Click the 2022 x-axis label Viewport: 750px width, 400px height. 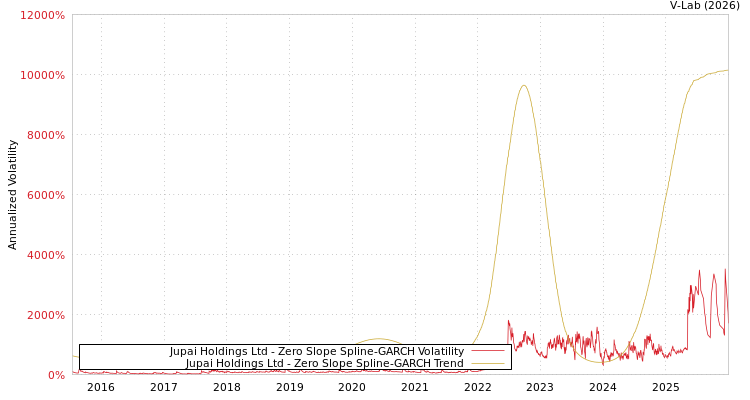click(x=477, y=387)
